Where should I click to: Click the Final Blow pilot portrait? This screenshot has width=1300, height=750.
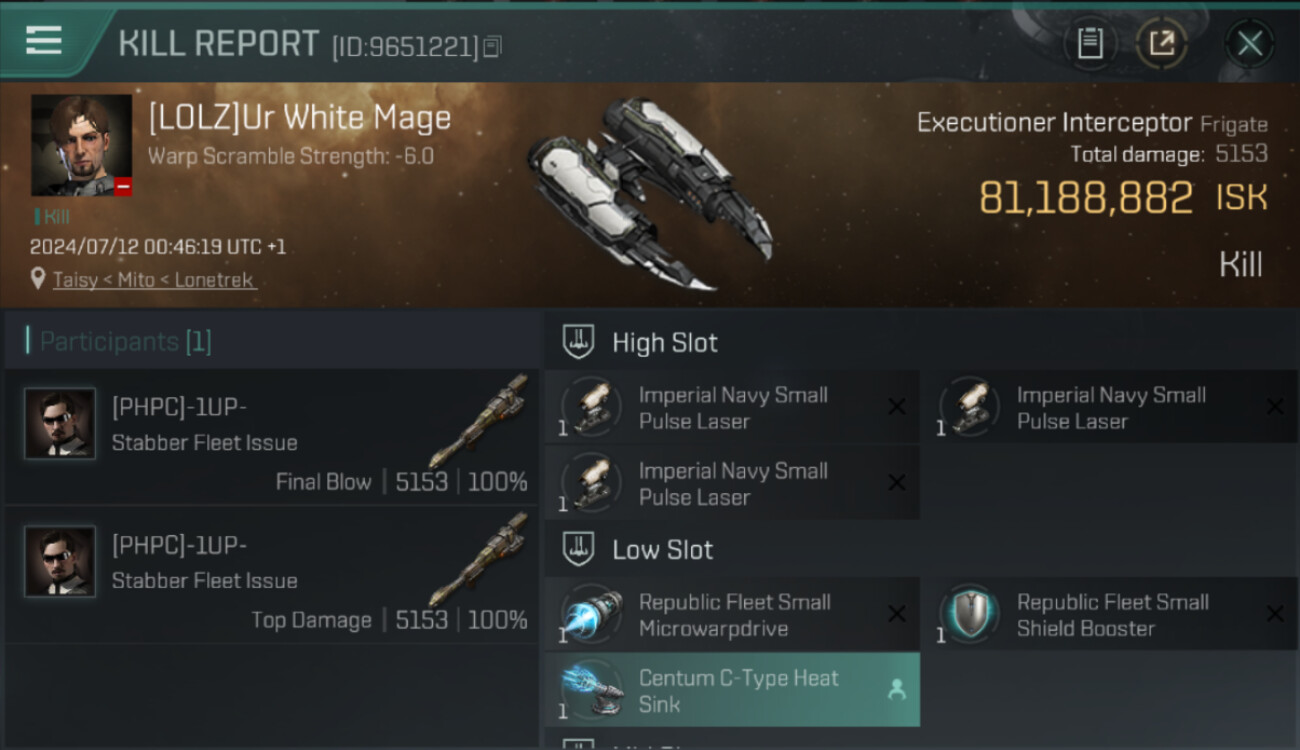pyautogui.click(x=60, y=424)
